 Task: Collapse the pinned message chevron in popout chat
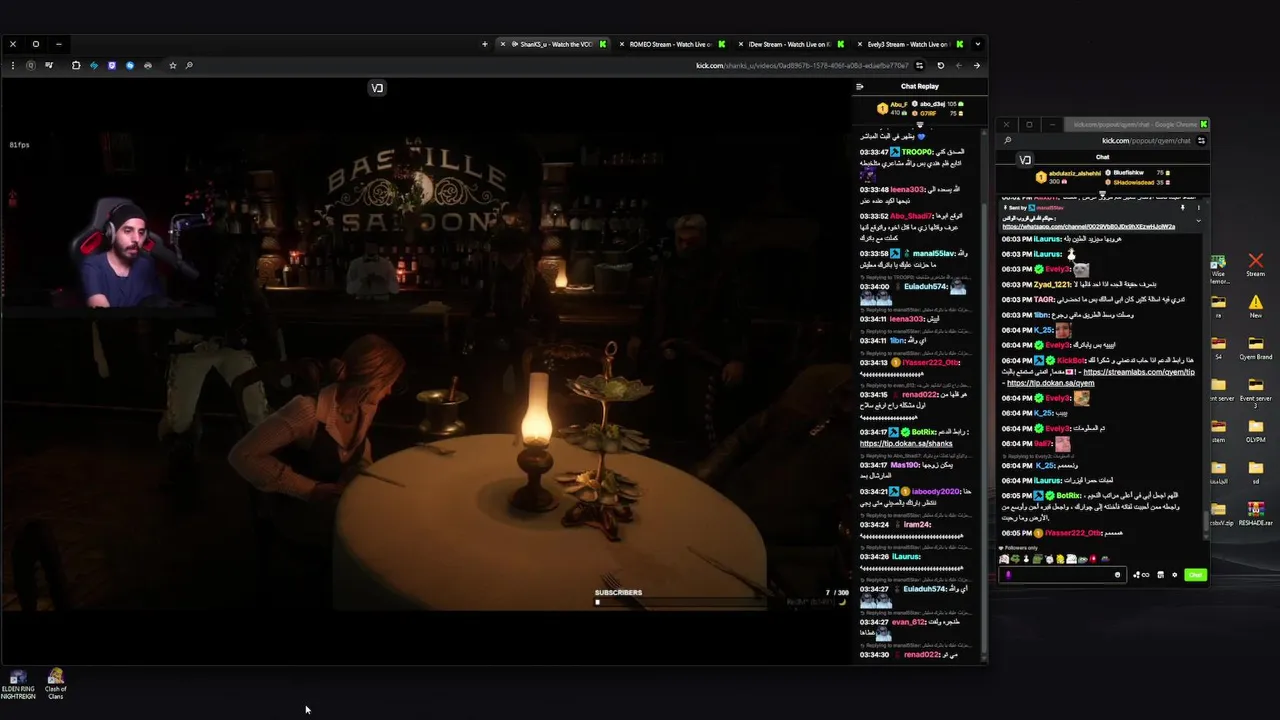tap(1198, 220)
